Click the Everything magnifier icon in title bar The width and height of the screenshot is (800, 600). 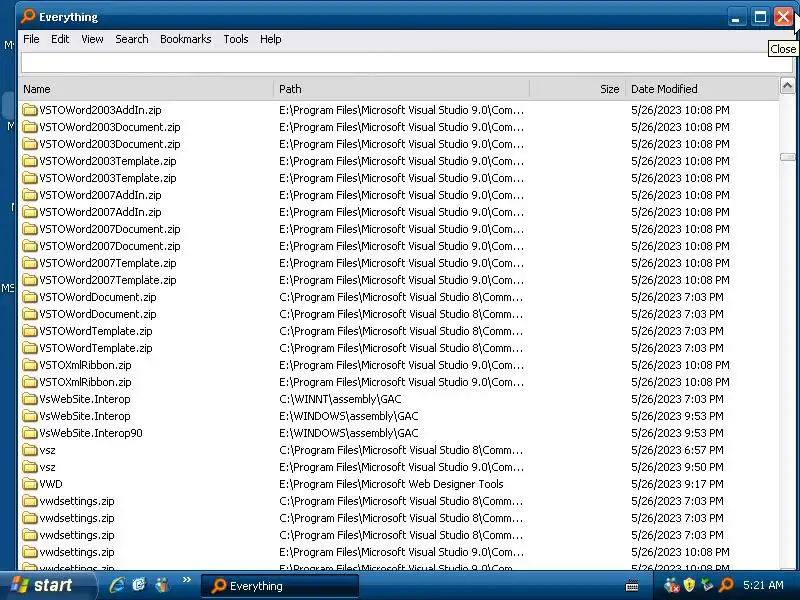click(28, 16)
